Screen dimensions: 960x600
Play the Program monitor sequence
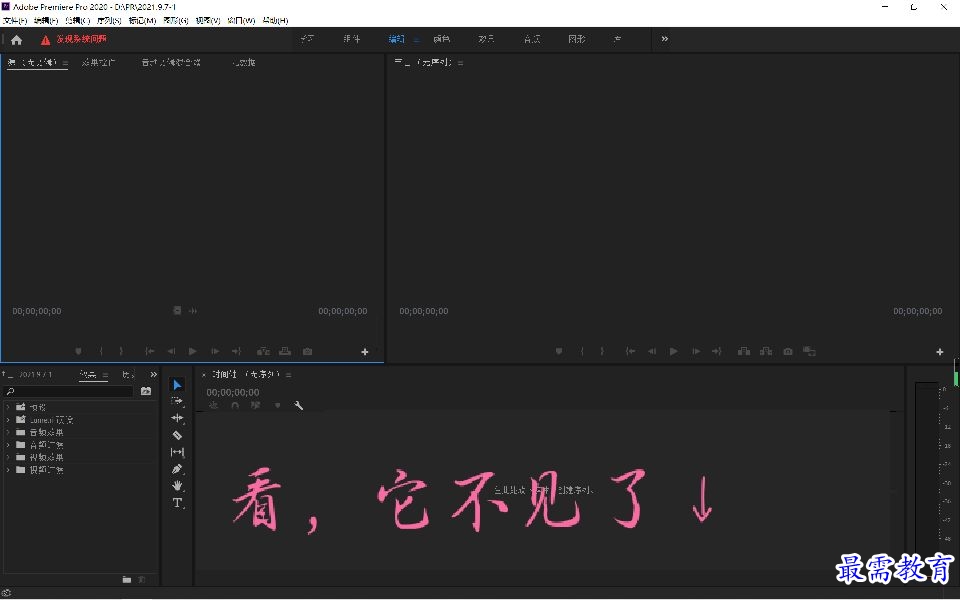coord(674,351)
